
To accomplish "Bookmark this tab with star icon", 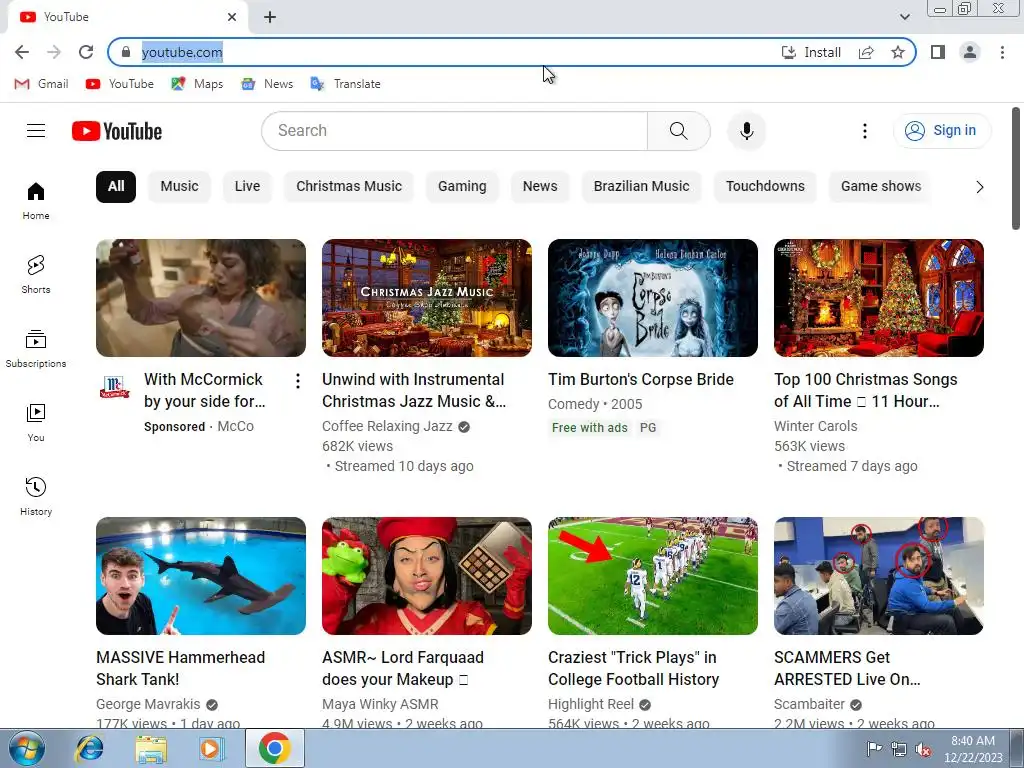I will click(x=898, y=52).
